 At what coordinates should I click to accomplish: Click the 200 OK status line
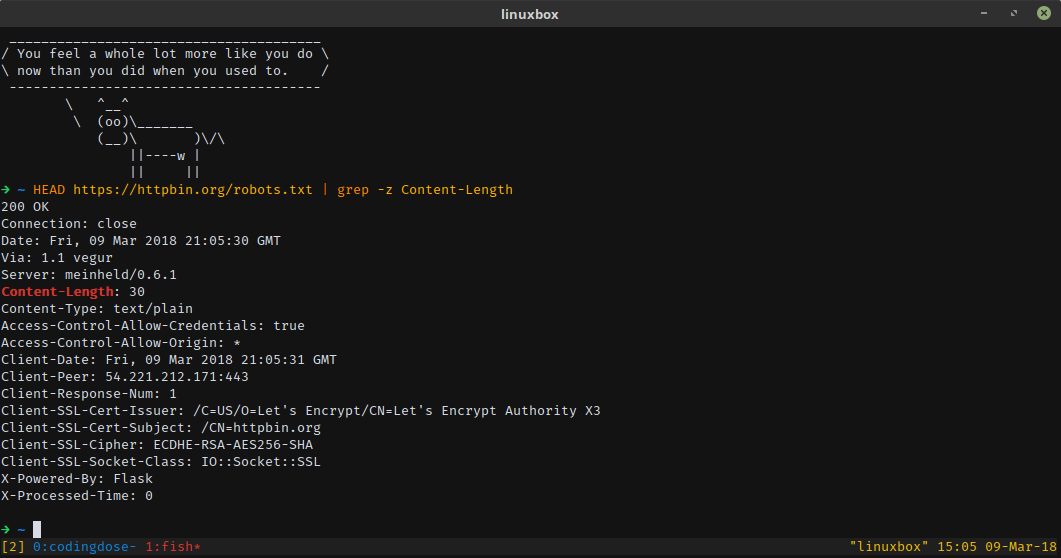coord(25,206)
